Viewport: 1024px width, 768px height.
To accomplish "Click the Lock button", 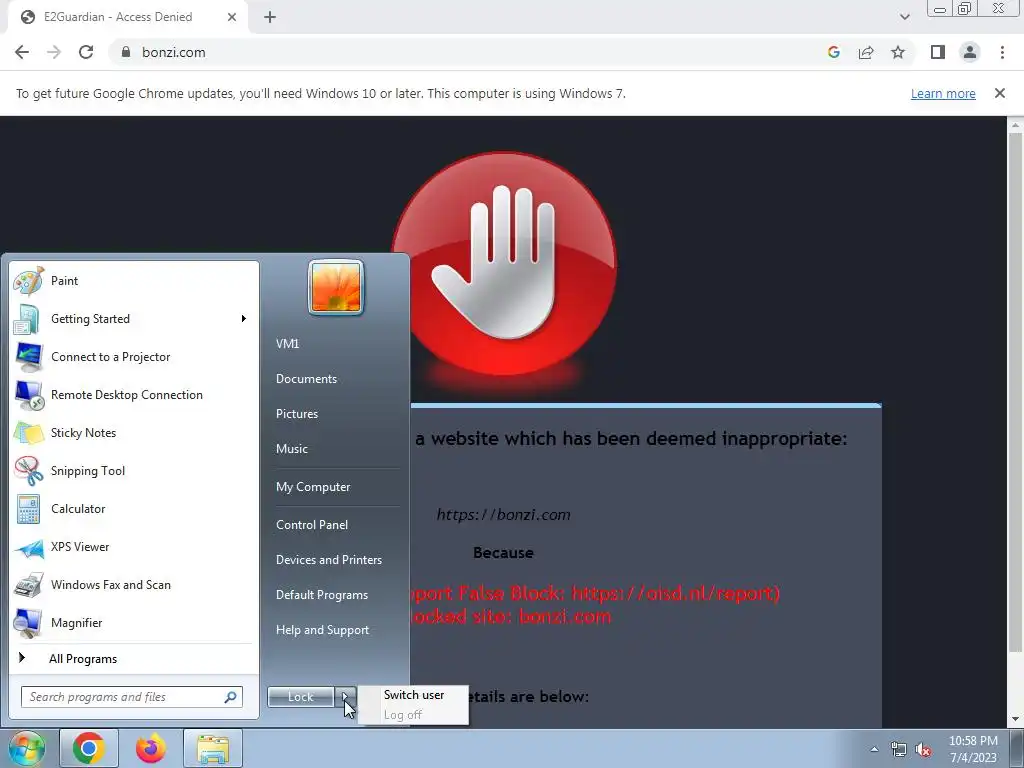I will (x=301, y=697).
